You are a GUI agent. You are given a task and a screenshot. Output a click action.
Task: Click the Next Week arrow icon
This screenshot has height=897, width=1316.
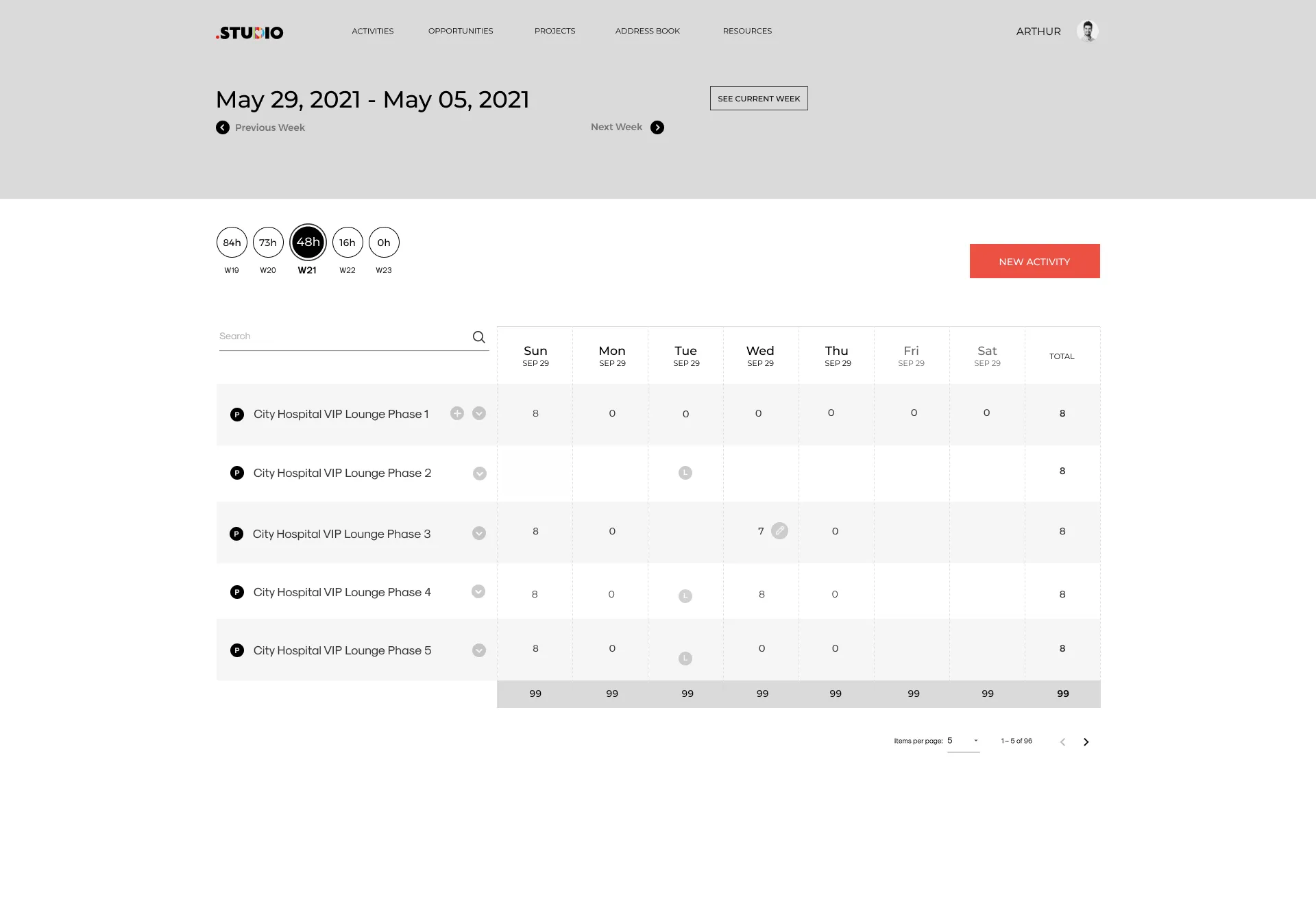click(657, 127)
